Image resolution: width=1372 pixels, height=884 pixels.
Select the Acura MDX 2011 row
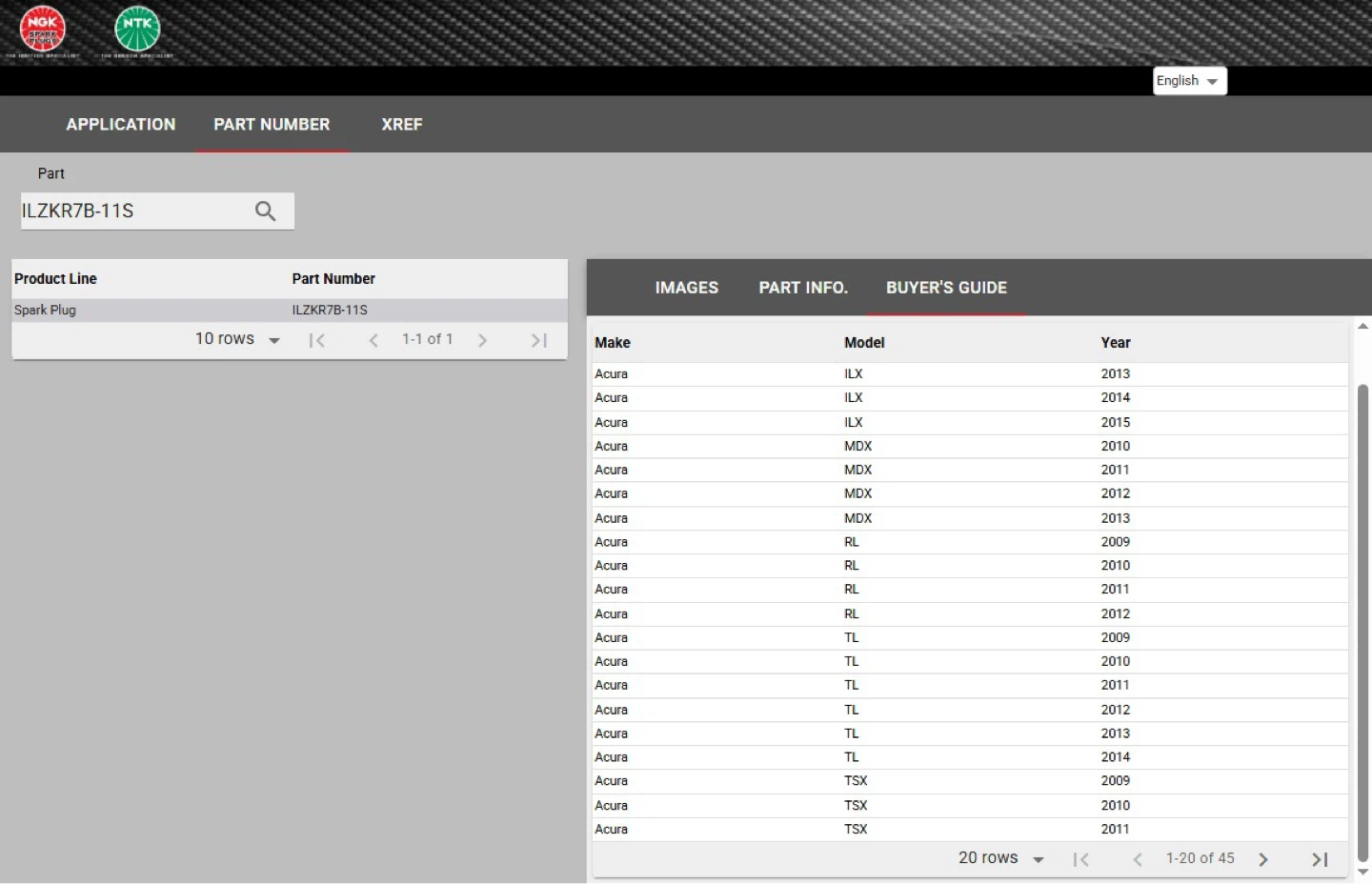click(970, 470)
